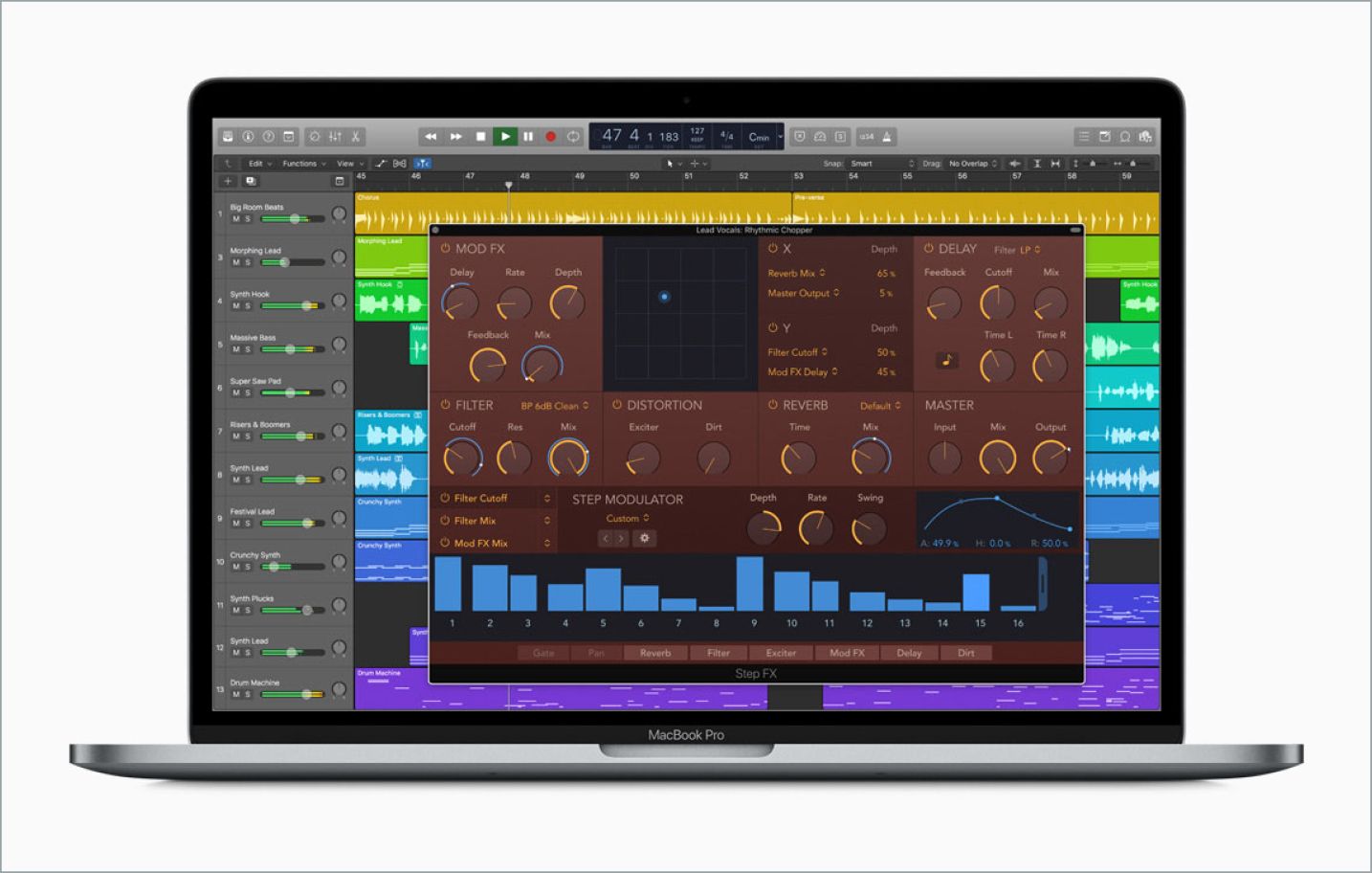Screen dimensions: 1372x873
Task: Toggle the MOD FX power button
Action: point(445,248)
